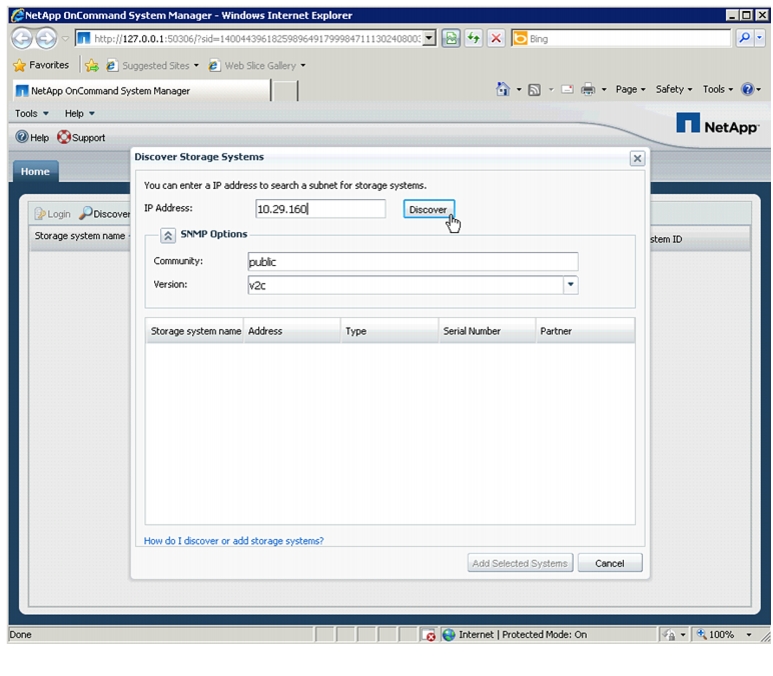The width and height of the screenshot is (773, 676).
Task: Open the zoom level 100% dropdown
Action: click(749, 635)
